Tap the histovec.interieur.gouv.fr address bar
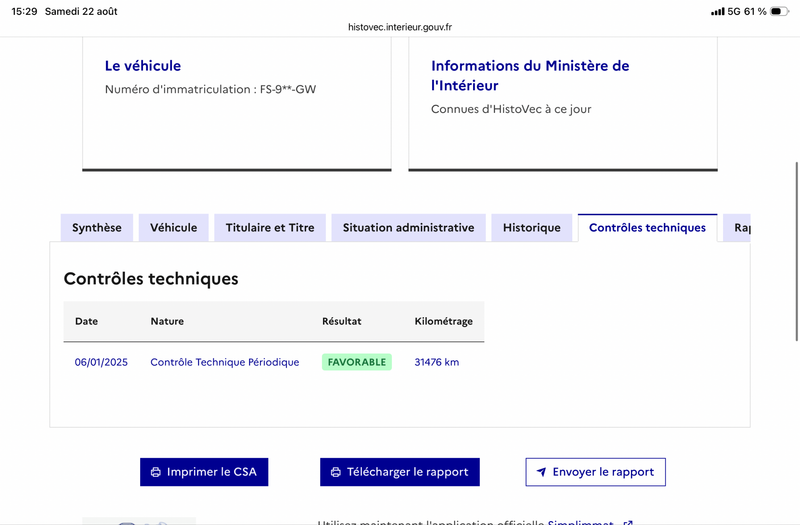This screenshot has height=525, width=800. [x=400, y=27]
